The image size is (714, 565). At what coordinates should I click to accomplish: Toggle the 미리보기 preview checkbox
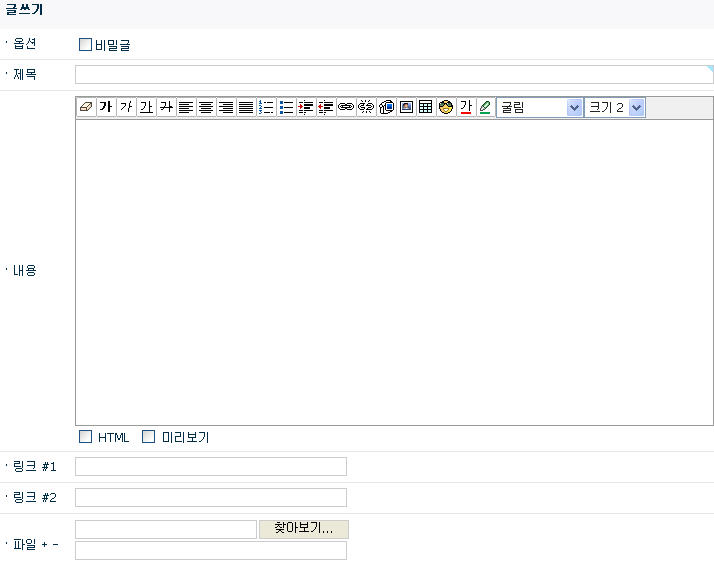(x=149, y=437)
